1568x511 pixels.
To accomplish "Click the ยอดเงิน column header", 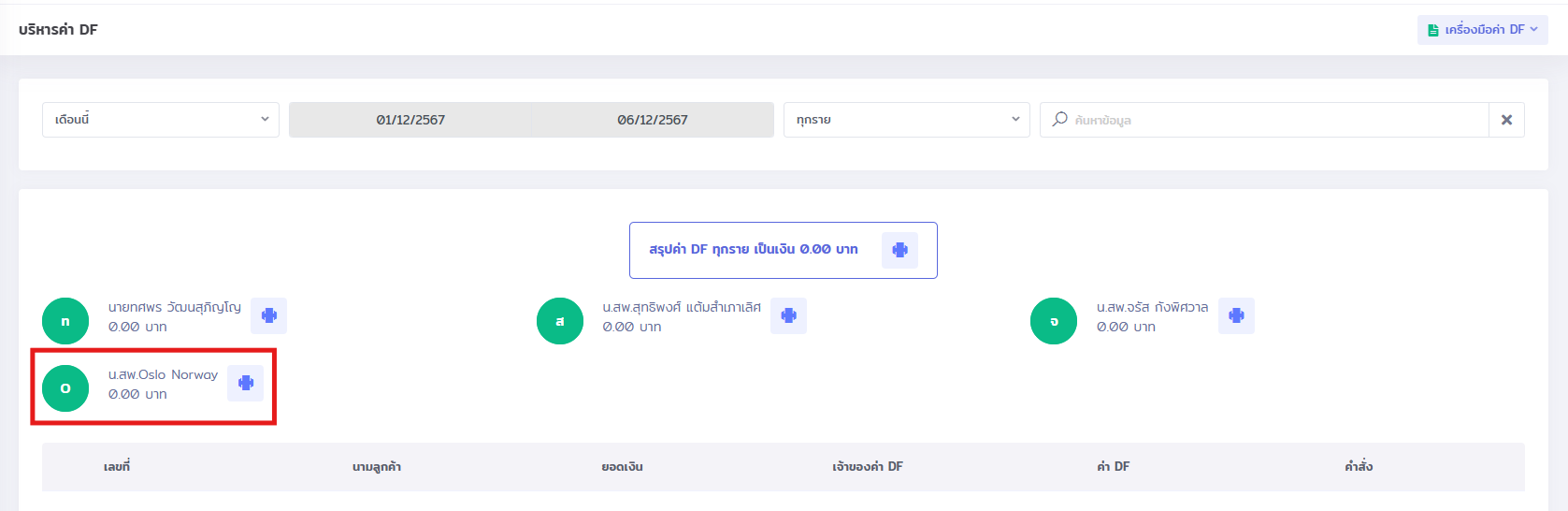I will [x=622, y=467].
